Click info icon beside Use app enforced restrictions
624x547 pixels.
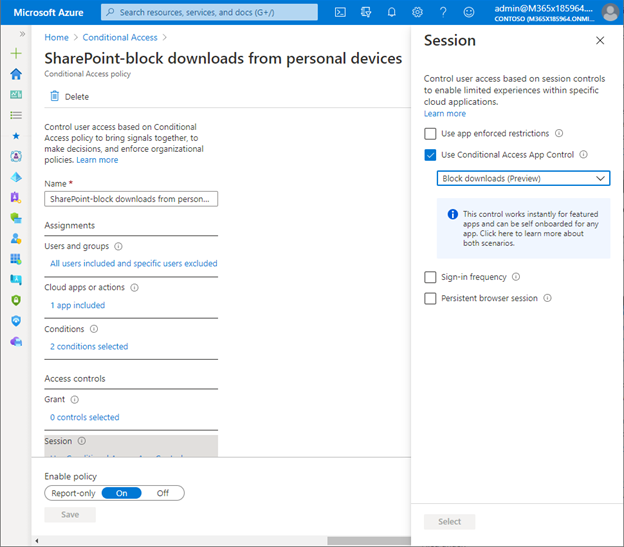pos(559,133)
